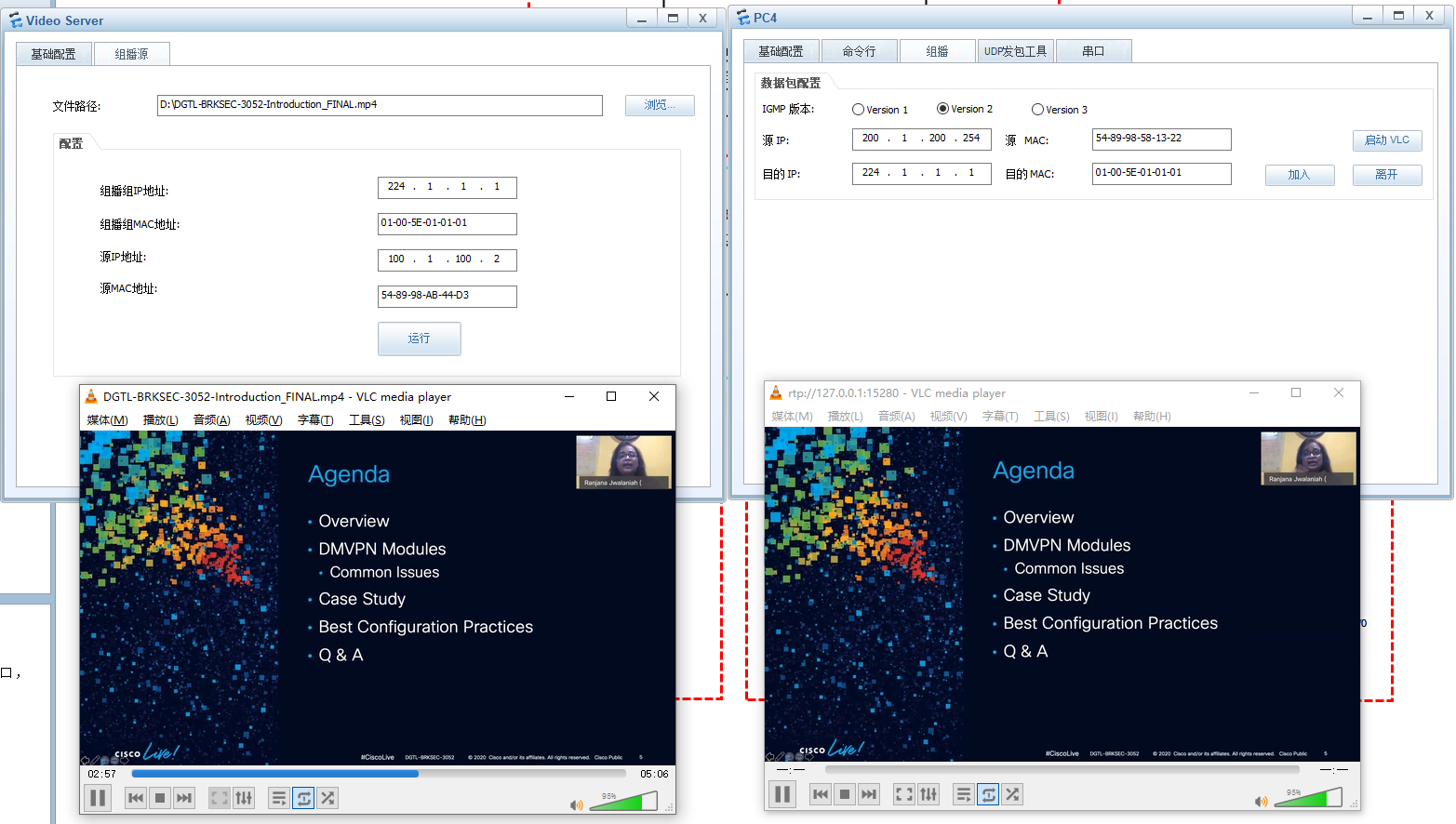This screenshot has height=824, width=1456.
Task: Click next track button in left VLC
Action: click(x=184, y=798)
